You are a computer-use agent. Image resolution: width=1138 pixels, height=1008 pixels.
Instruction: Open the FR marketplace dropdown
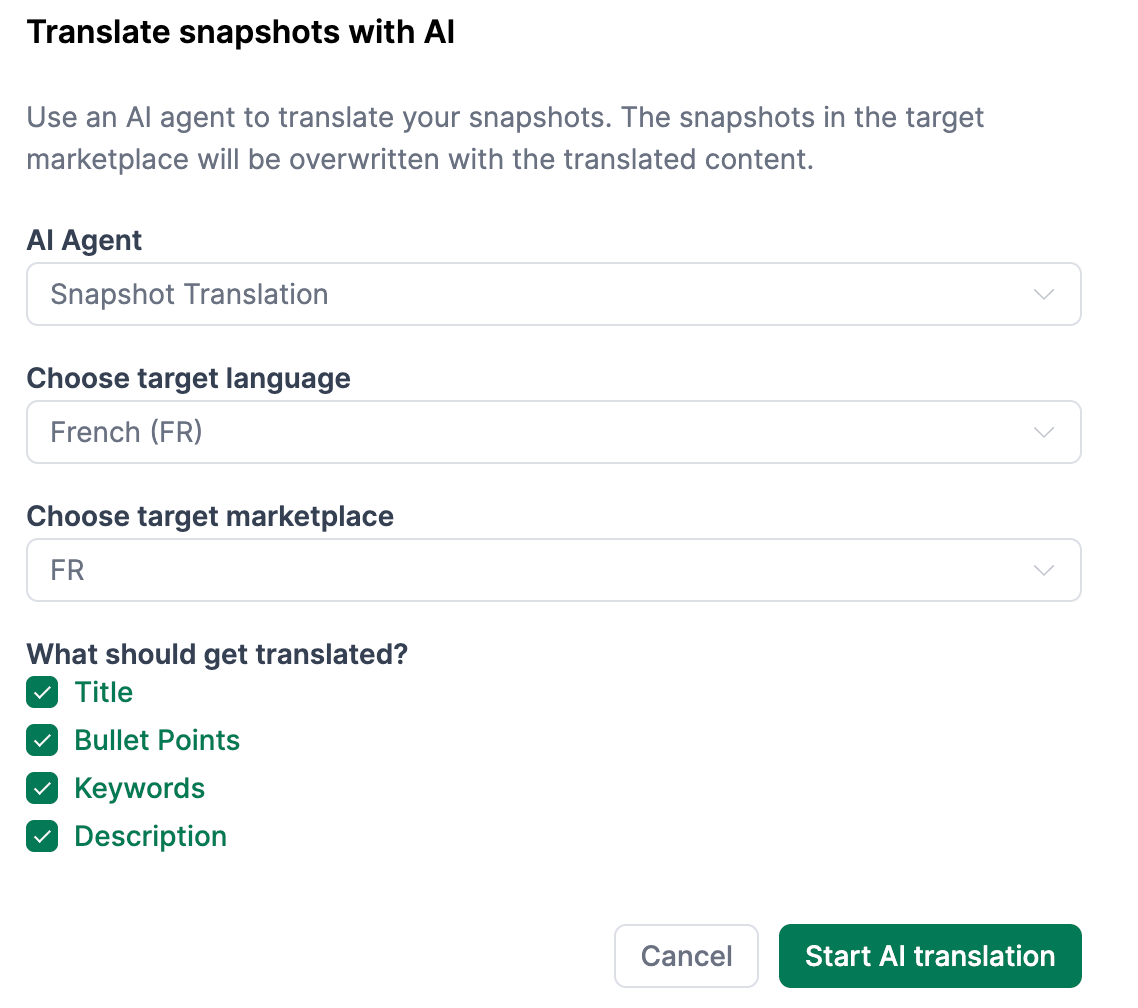point(554,570)
